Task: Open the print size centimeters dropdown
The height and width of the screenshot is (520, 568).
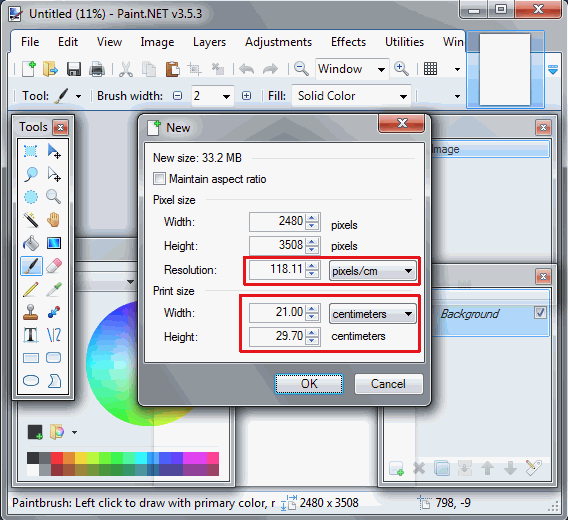Action: (x=373, y=314)
